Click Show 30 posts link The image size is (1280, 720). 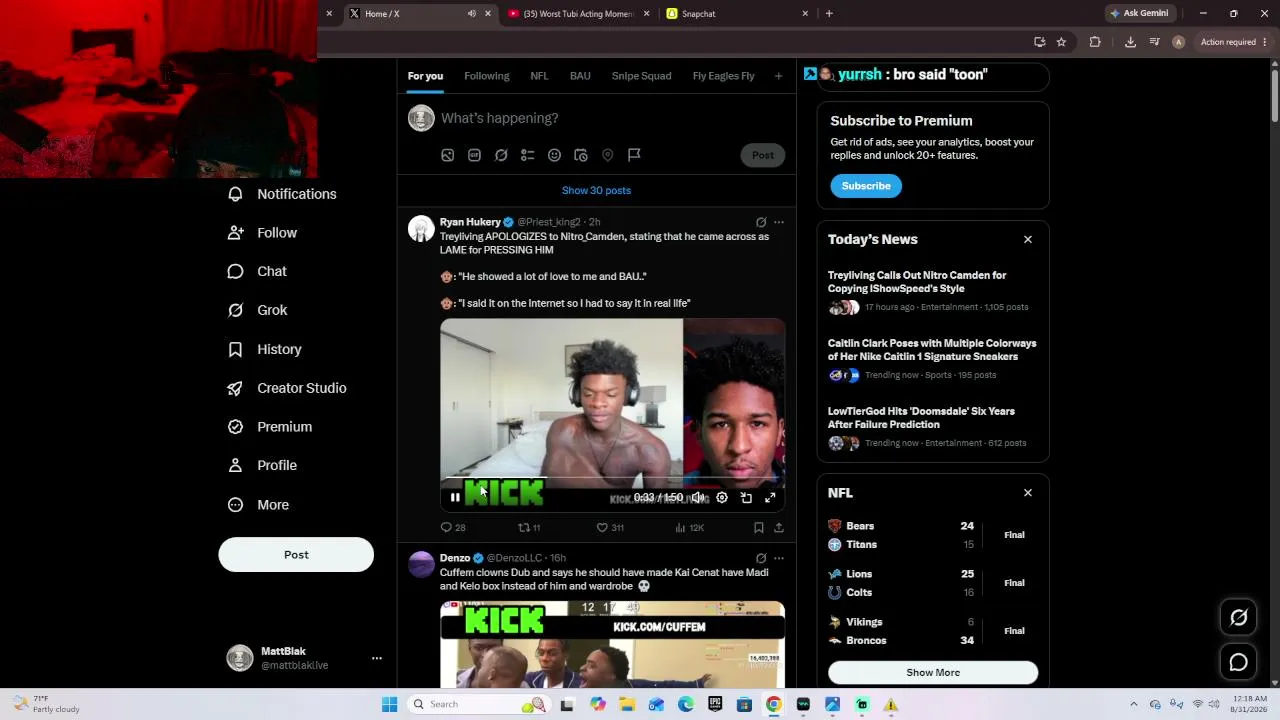[x=596, y=190]
